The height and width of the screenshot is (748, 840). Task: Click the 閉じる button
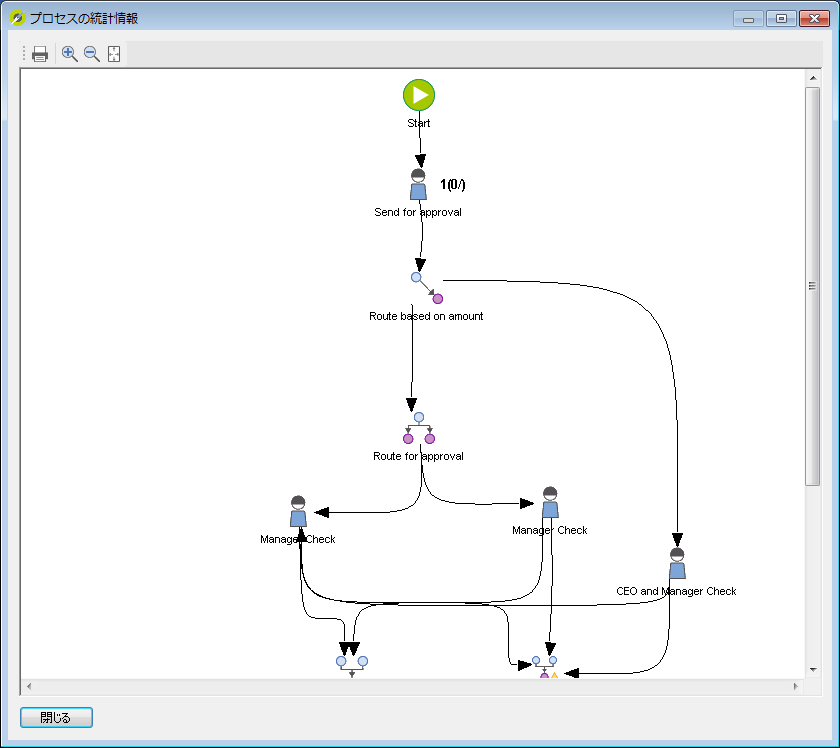click(x=56, y=717)
